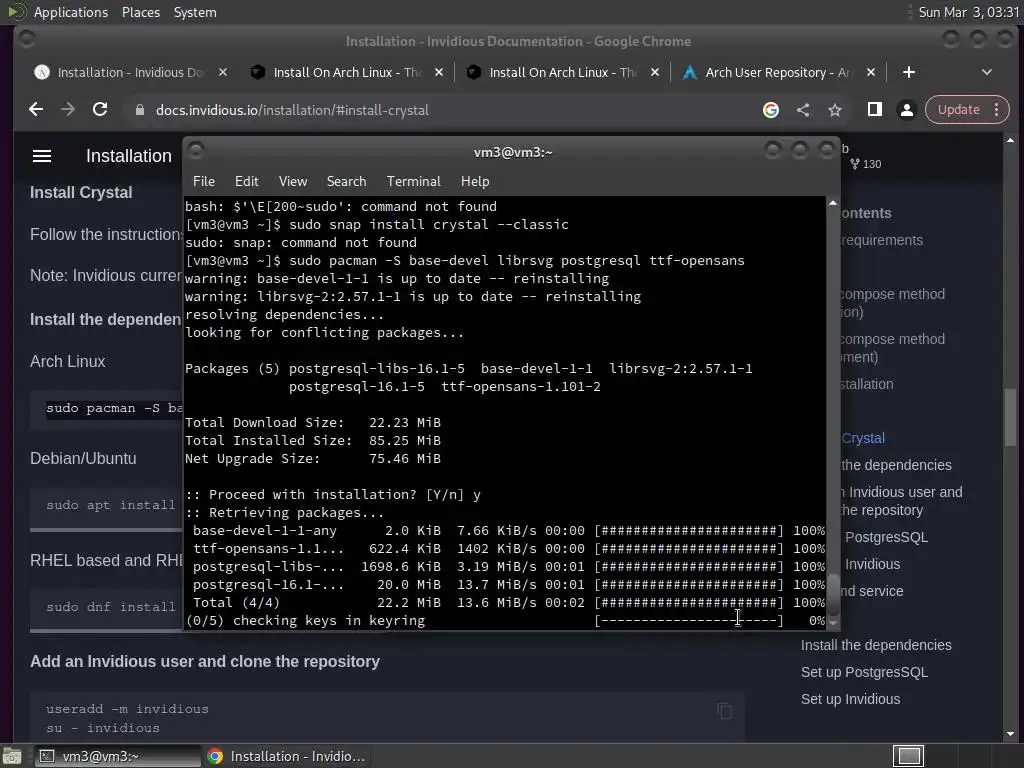
Task: Click the Debian/Ubuntu heading text
Action: click(83, 458)
